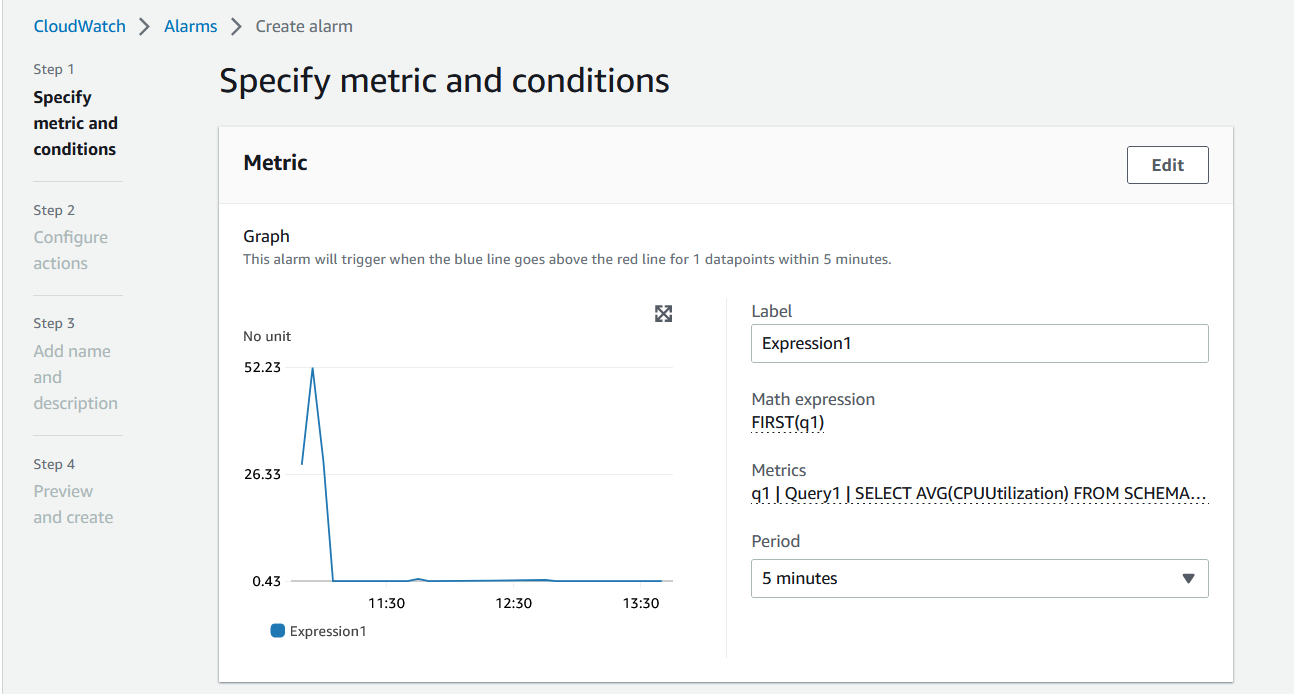The image size is (1294, 694).
Task: Select Step 1 Specify metric and conditions
Action: [x=75, y=123]
